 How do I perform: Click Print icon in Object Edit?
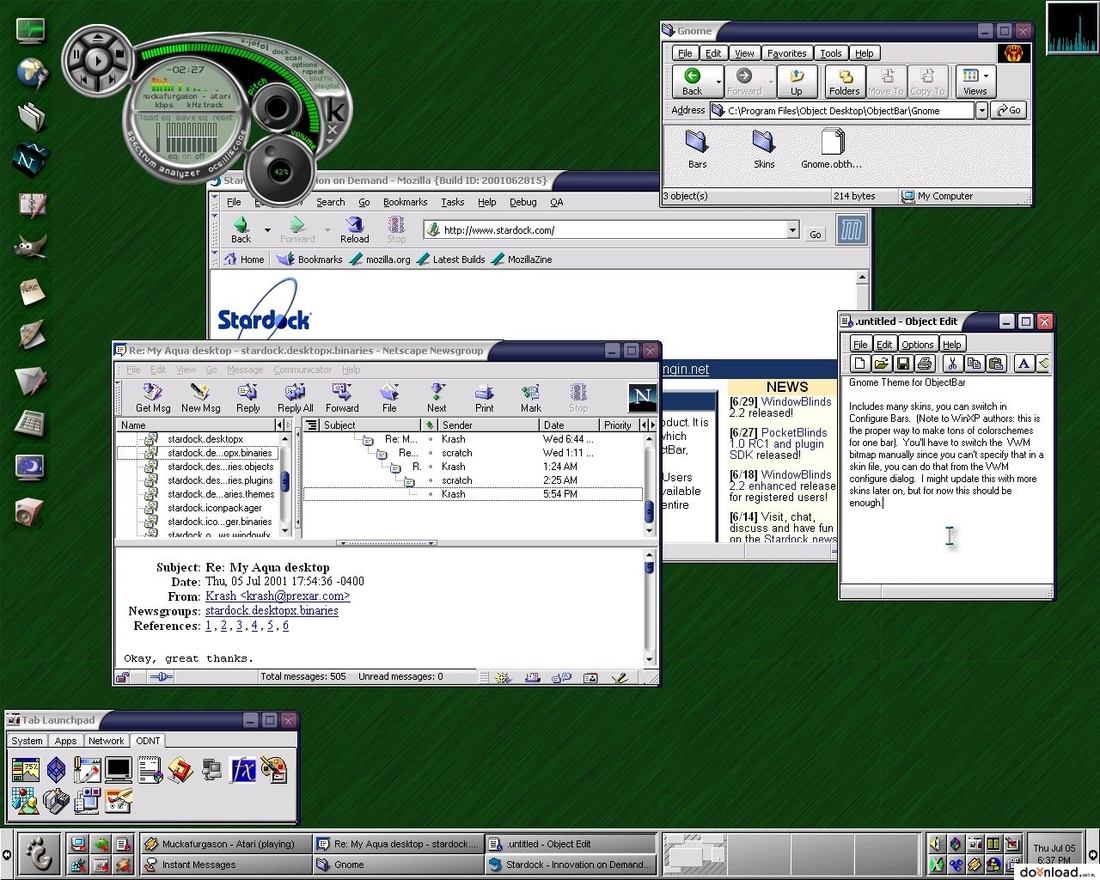925,363
